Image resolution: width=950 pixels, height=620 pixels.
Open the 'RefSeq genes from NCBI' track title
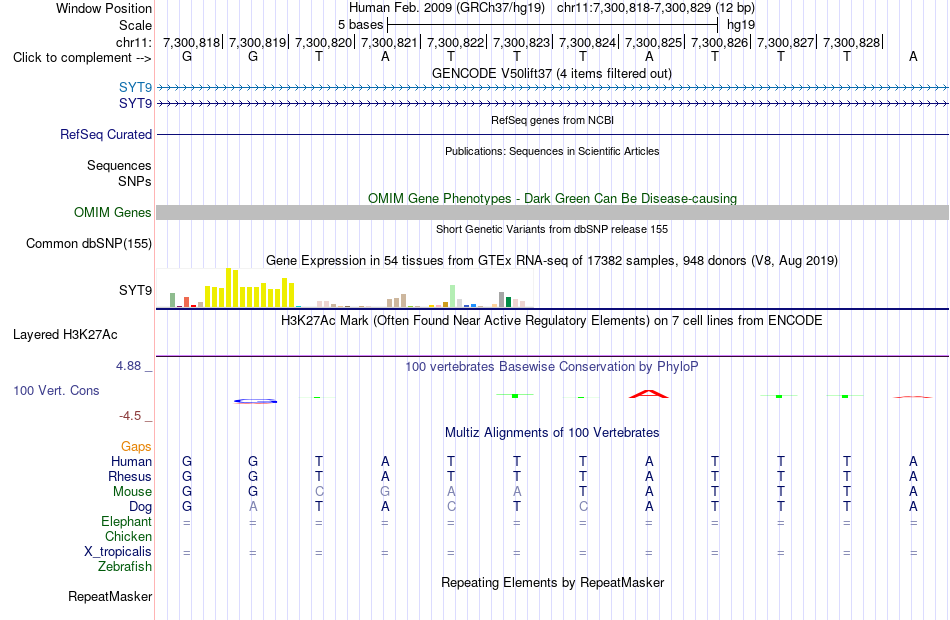[552, 120]
